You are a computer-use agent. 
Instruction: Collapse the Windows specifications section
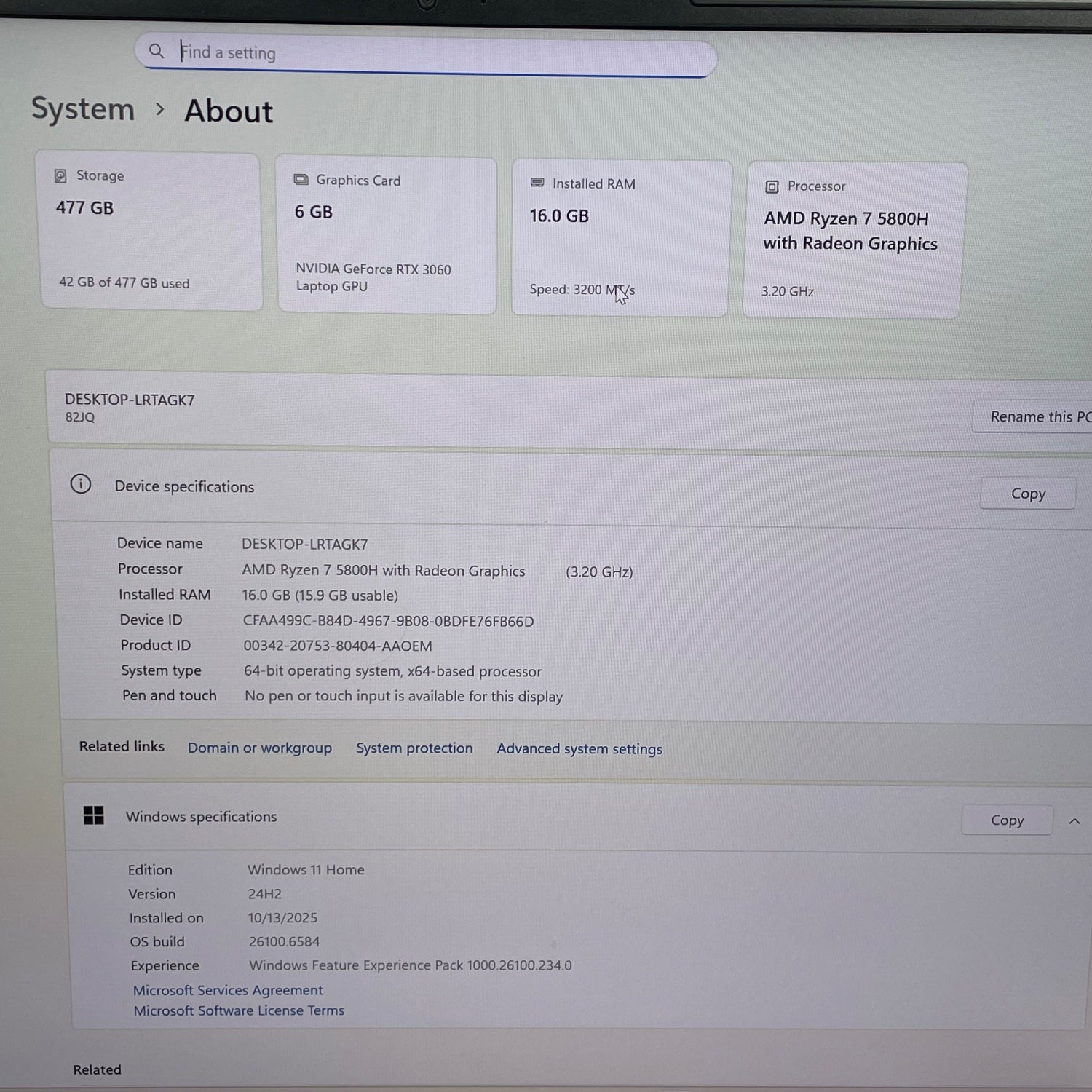1074,821
